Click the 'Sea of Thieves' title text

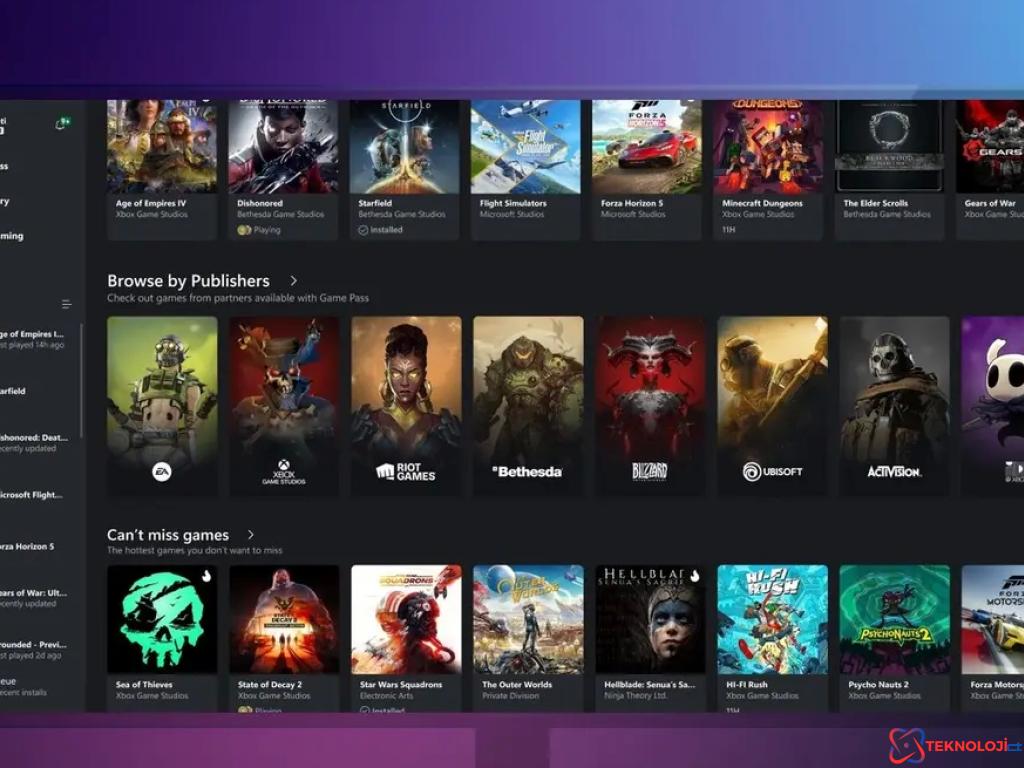coord(144,684)
